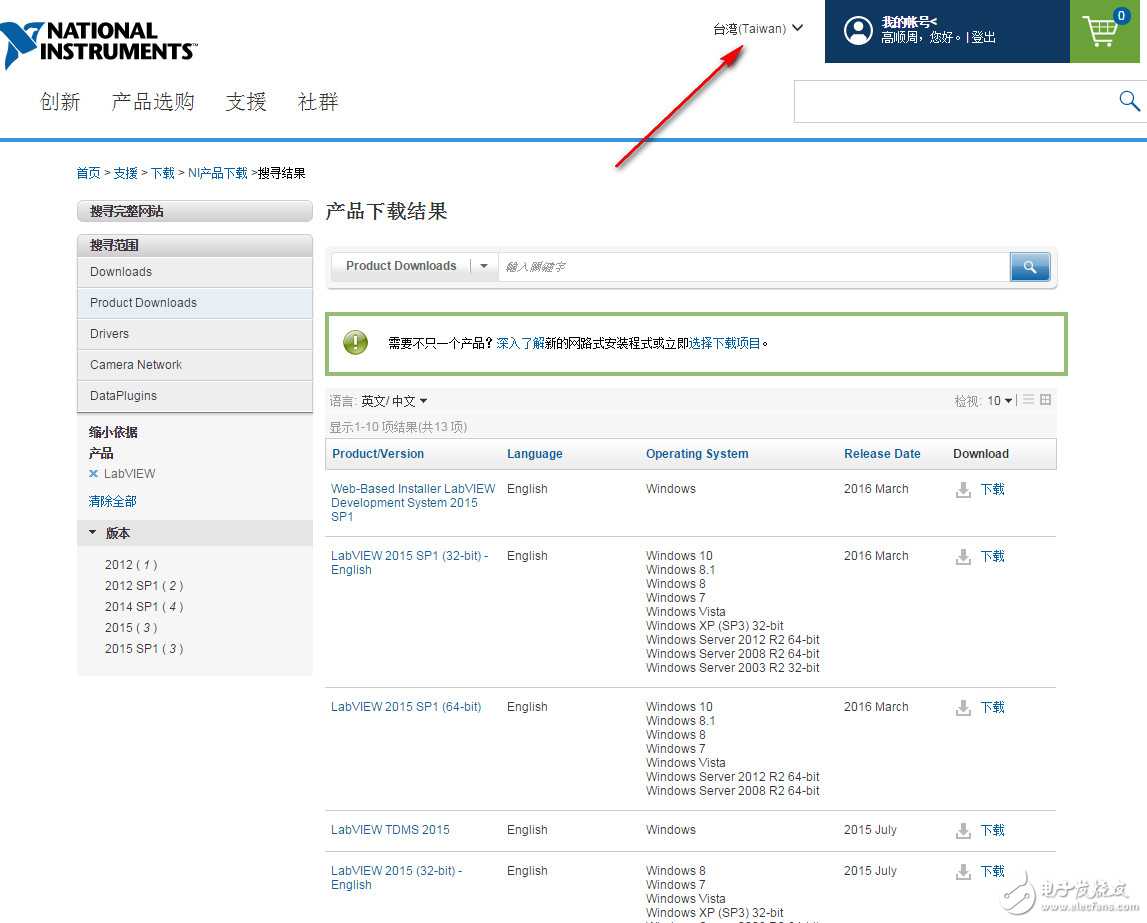Filter by version 2014 SP1 ( 4 )
This screenshot has width=1147, height=923.
(x=144, y=607)
